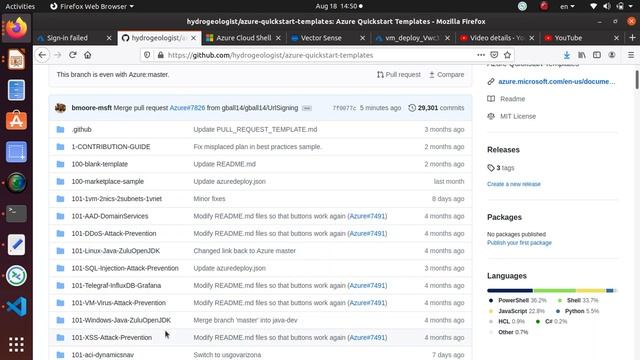The height and width of the screenshot is (360, 640).
Task: Open the 100-marketplace-sample folder
Action: tap(108, 181)
